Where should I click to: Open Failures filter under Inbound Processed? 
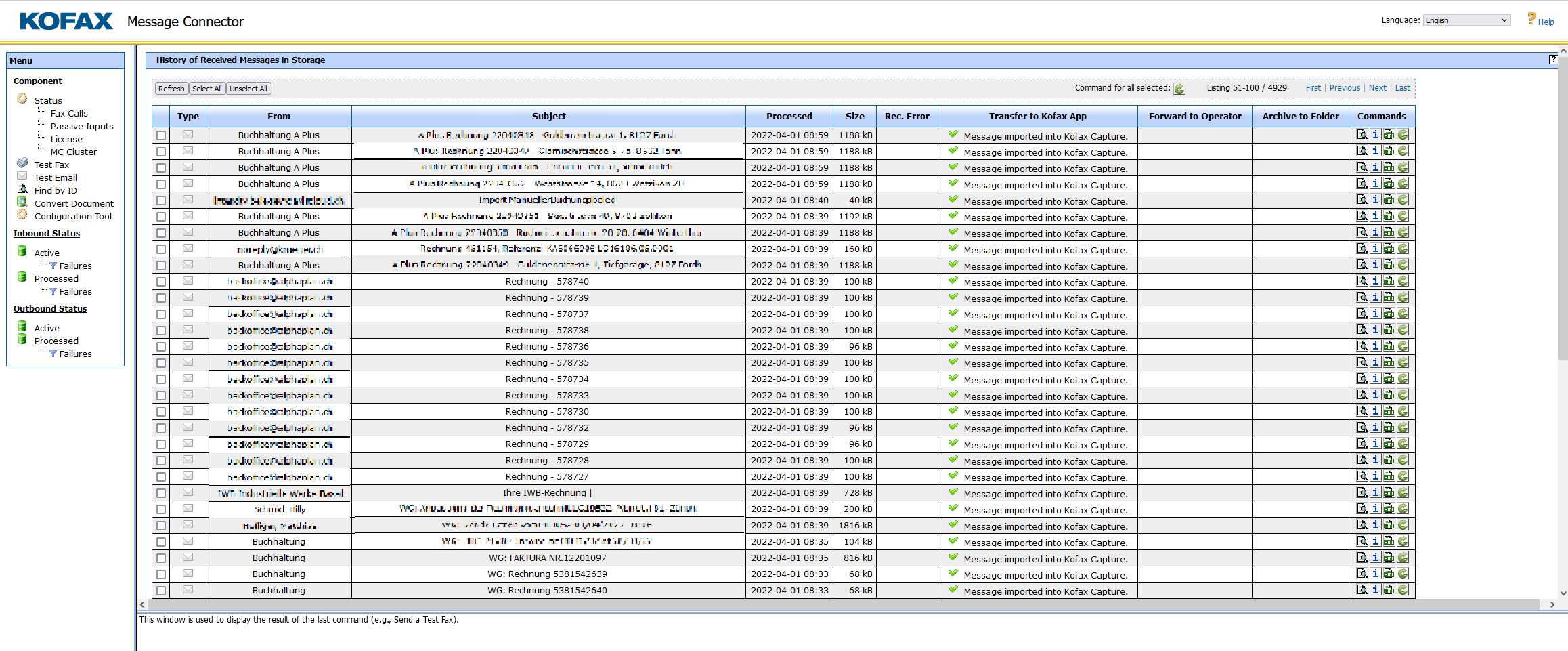pyautogui.click(x=75, y=291)
